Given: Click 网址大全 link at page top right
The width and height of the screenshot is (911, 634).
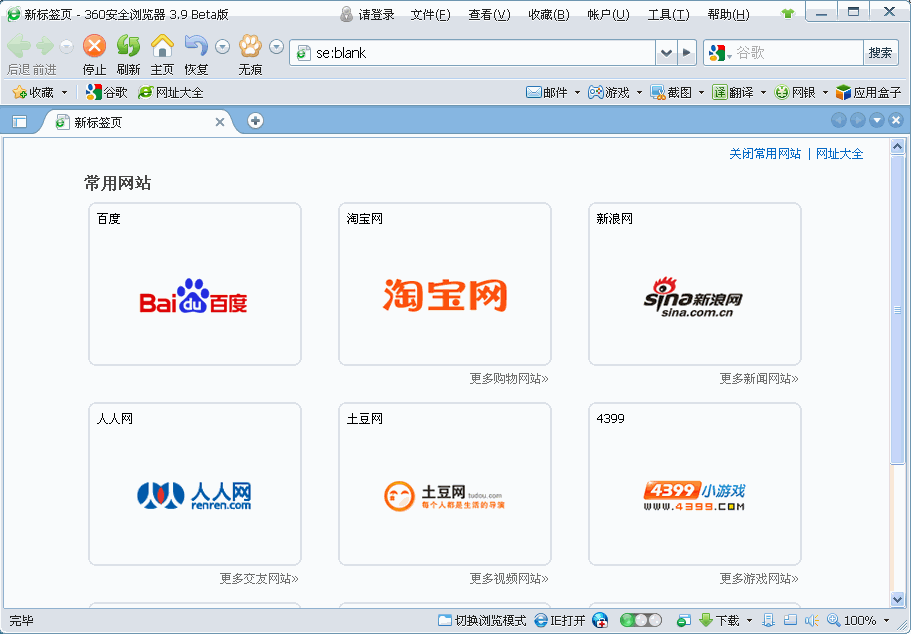Looking at the screenshot, I should [x=840, y=154].
